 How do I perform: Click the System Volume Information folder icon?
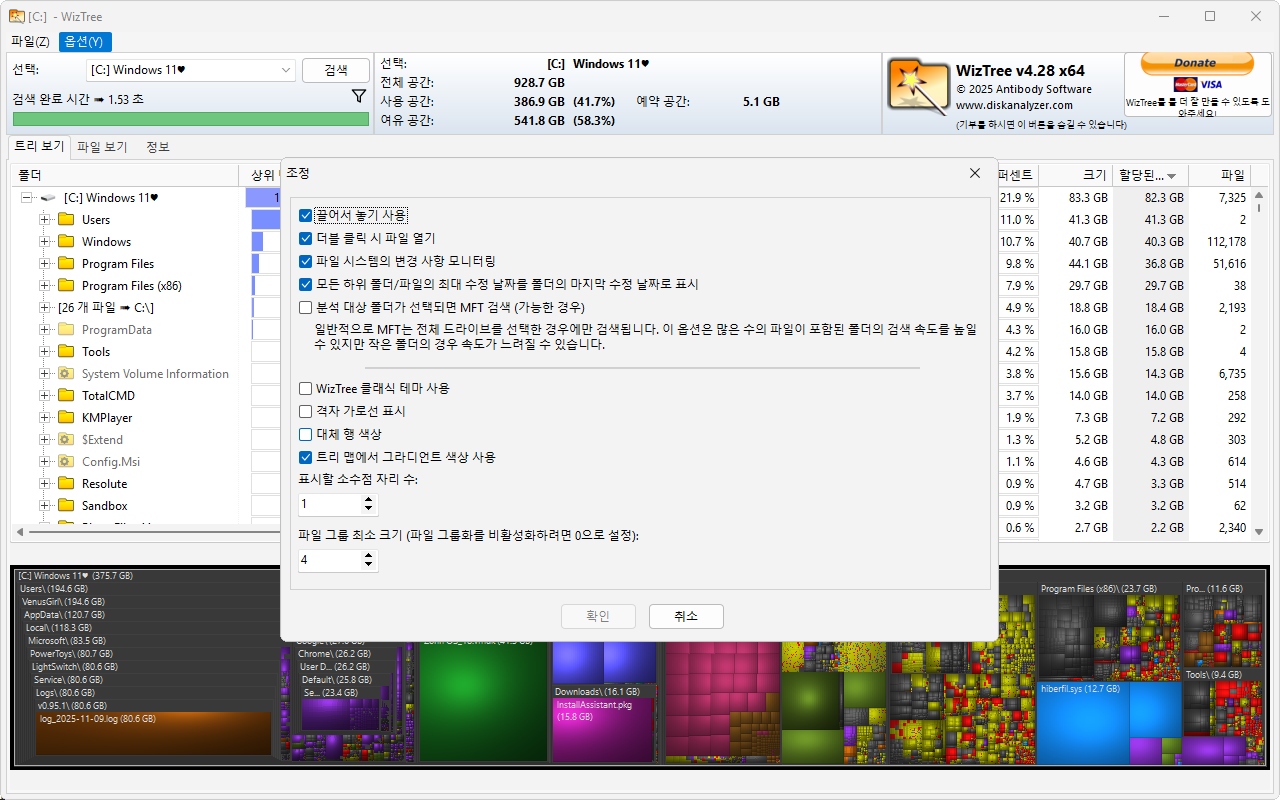[x=67, y=374]
